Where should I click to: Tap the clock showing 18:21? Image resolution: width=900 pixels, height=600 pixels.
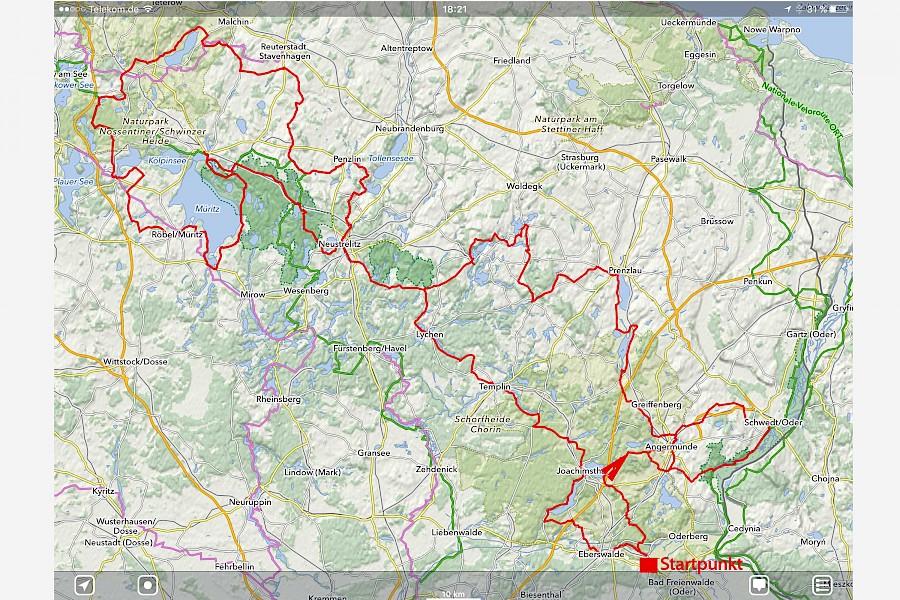coord(453,9)
